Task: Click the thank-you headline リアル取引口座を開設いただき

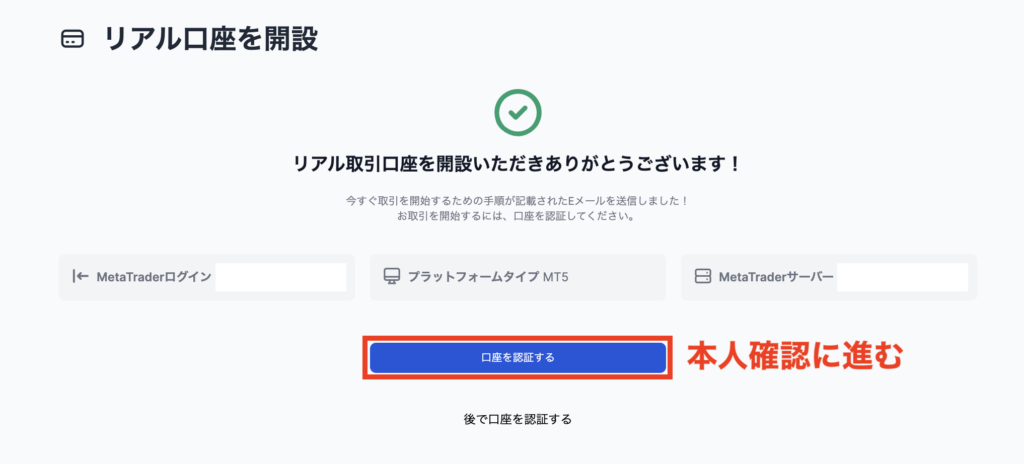Action: pyautogui.click(x=518, y=163)
